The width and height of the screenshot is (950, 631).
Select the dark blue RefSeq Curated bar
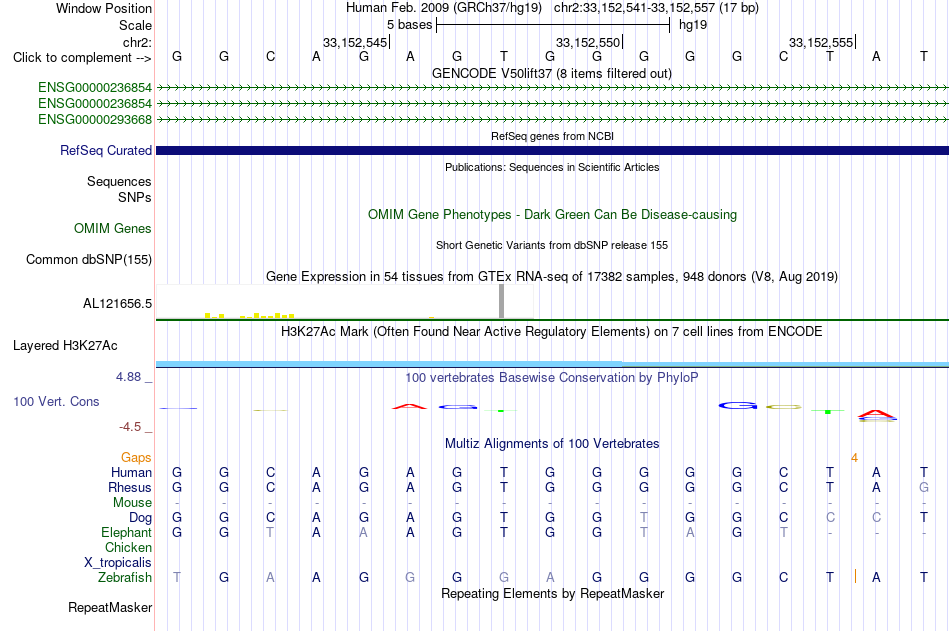tap(552, 150)
